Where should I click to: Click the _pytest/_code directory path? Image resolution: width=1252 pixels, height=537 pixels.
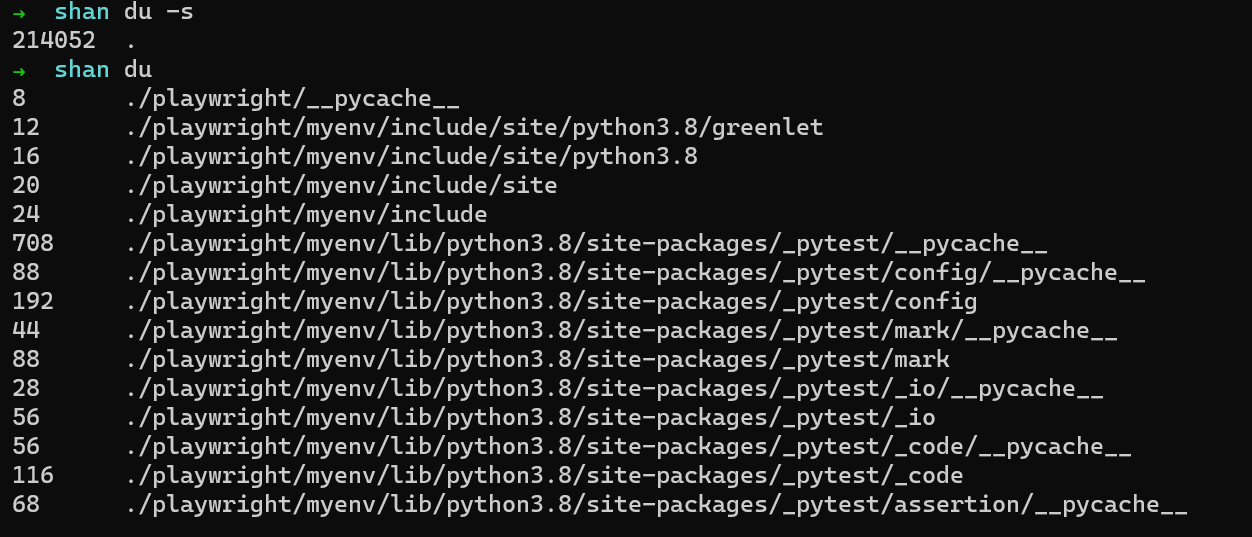pyautogui.click(x=544, y=476)
